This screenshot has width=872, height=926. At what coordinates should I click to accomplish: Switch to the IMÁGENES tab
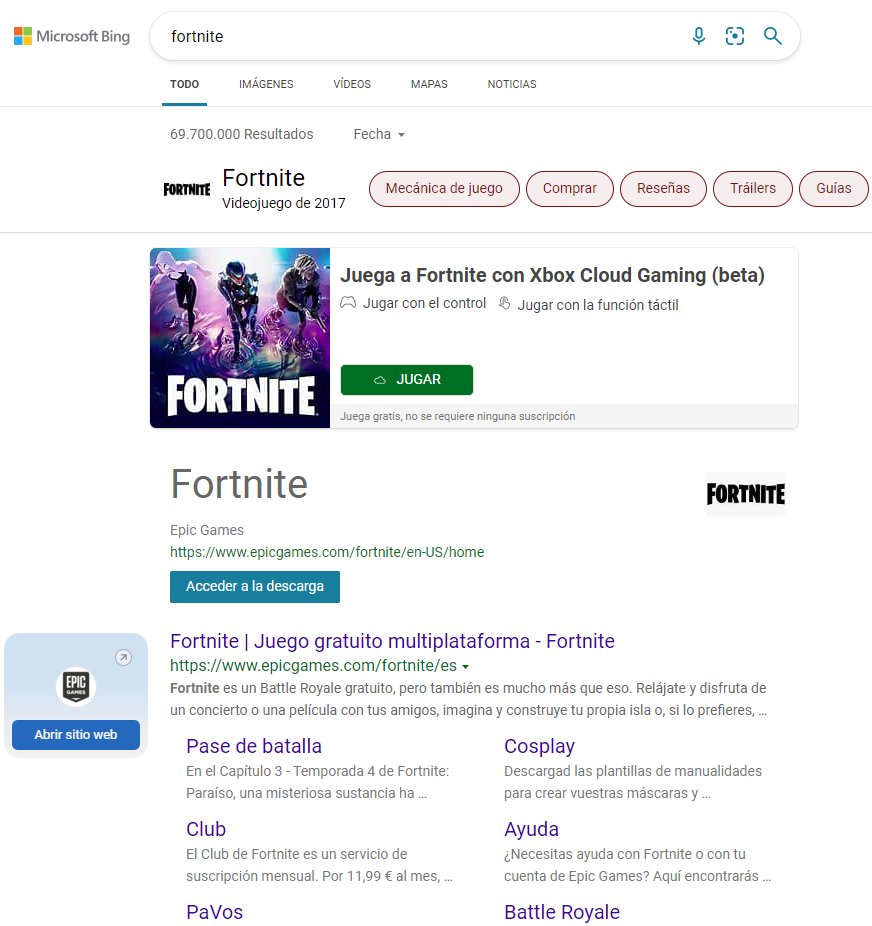tap(266, 84)
